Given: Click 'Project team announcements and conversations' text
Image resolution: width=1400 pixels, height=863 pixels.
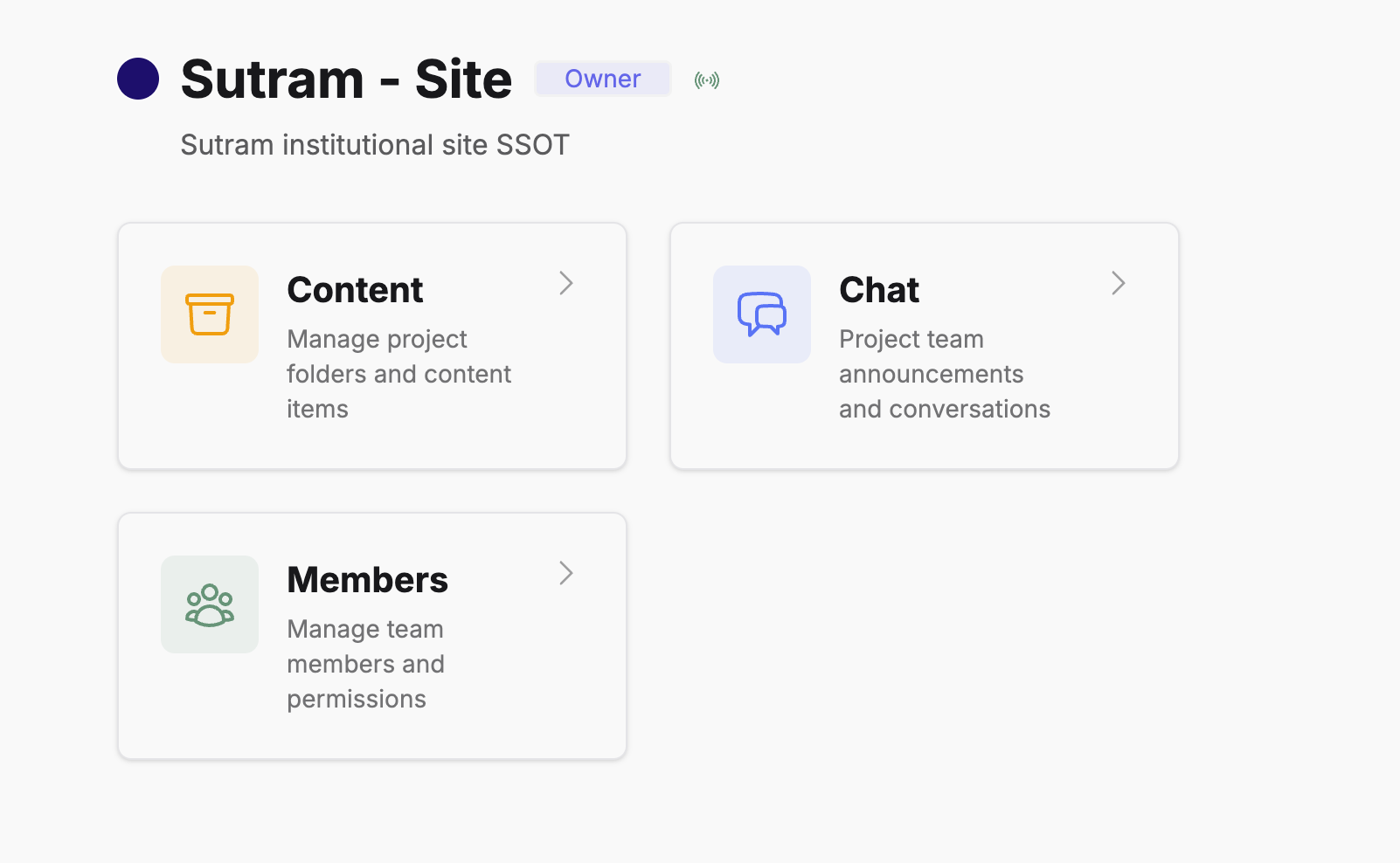Looking at the screenshot, I should coord(944,374).
